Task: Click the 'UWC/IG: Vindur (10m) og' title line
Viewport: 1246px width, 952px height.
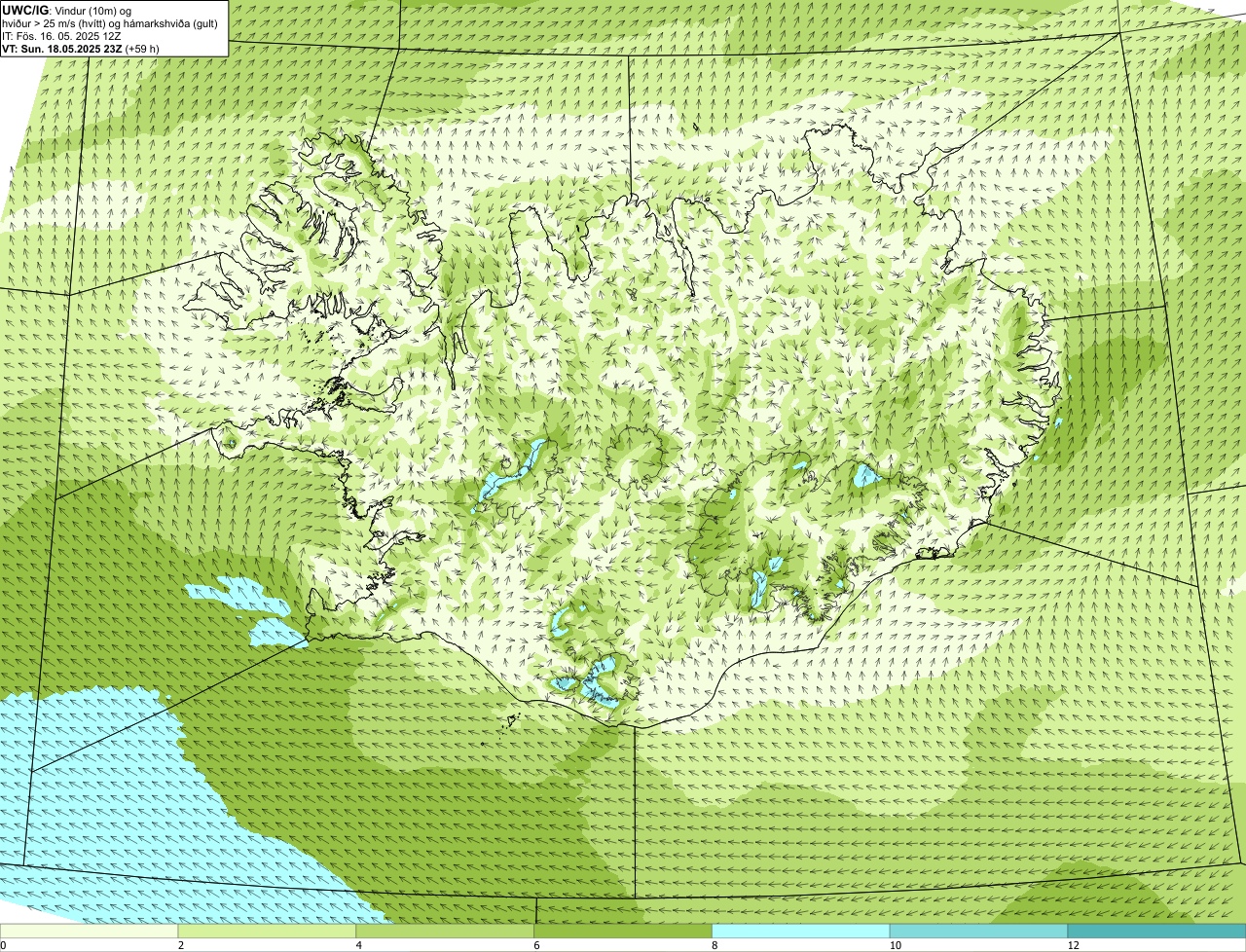Action: coord(66,10)
